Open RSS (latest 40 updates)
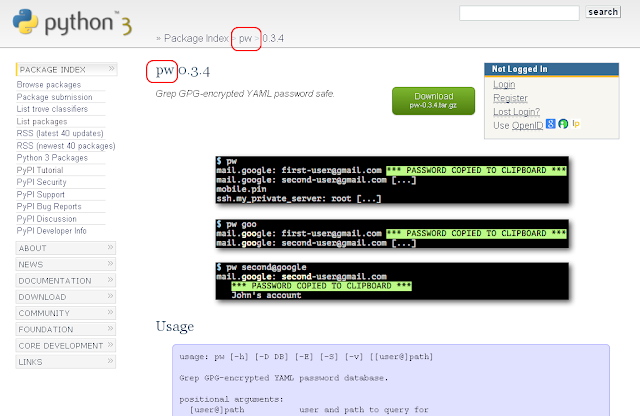640x416 pixels. point(60,133)
